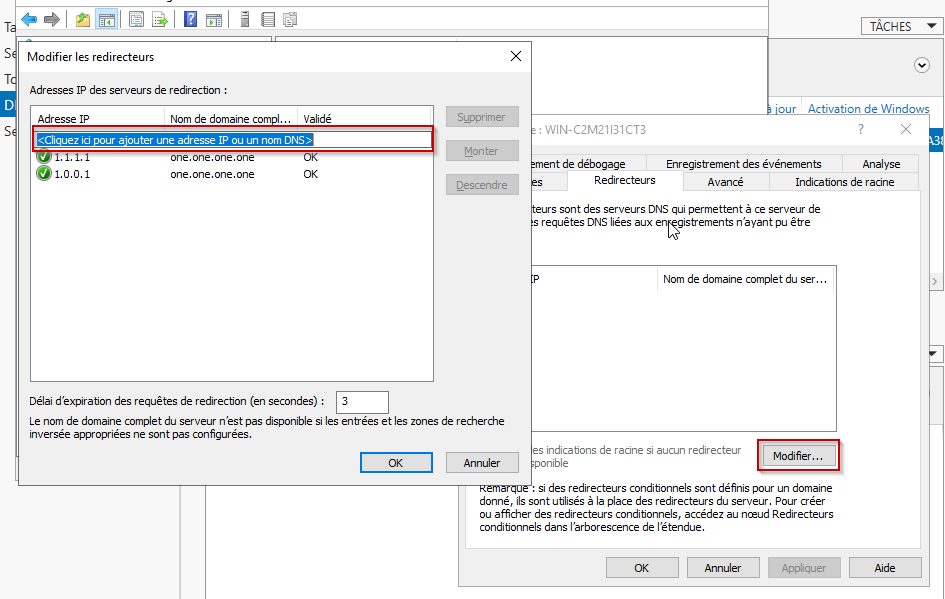
Task: Open the débogage logging tab
Action: [x=587, y=164]
